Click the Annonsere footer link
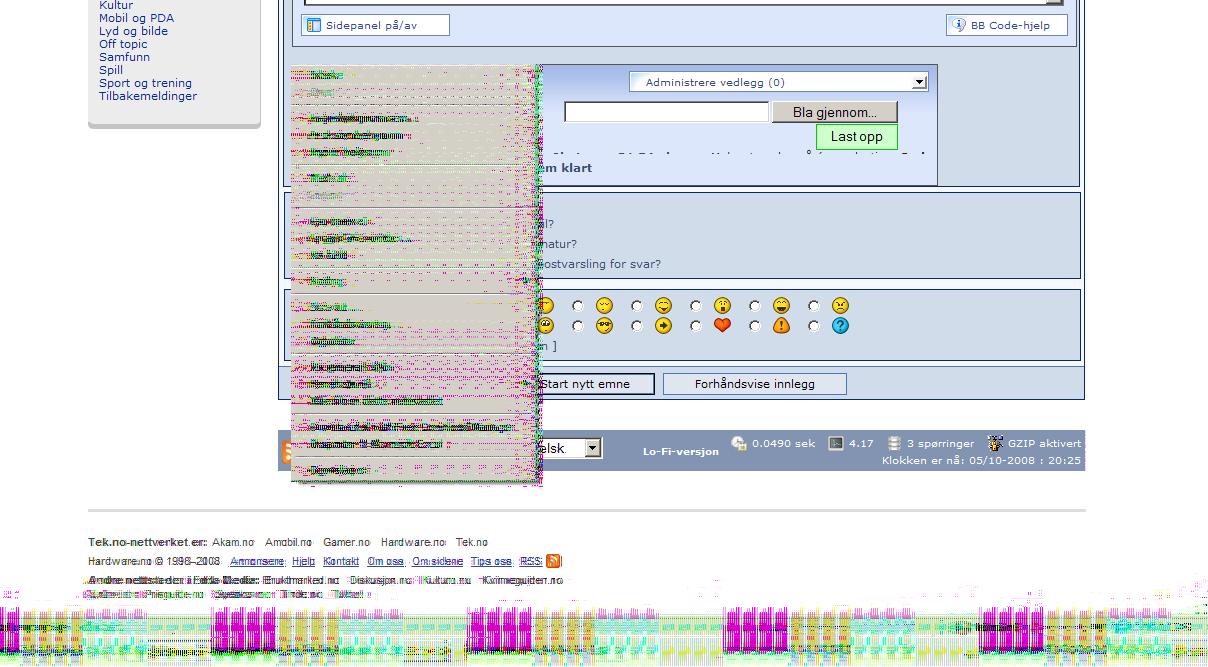1208x667 pixels. point(257,562)
